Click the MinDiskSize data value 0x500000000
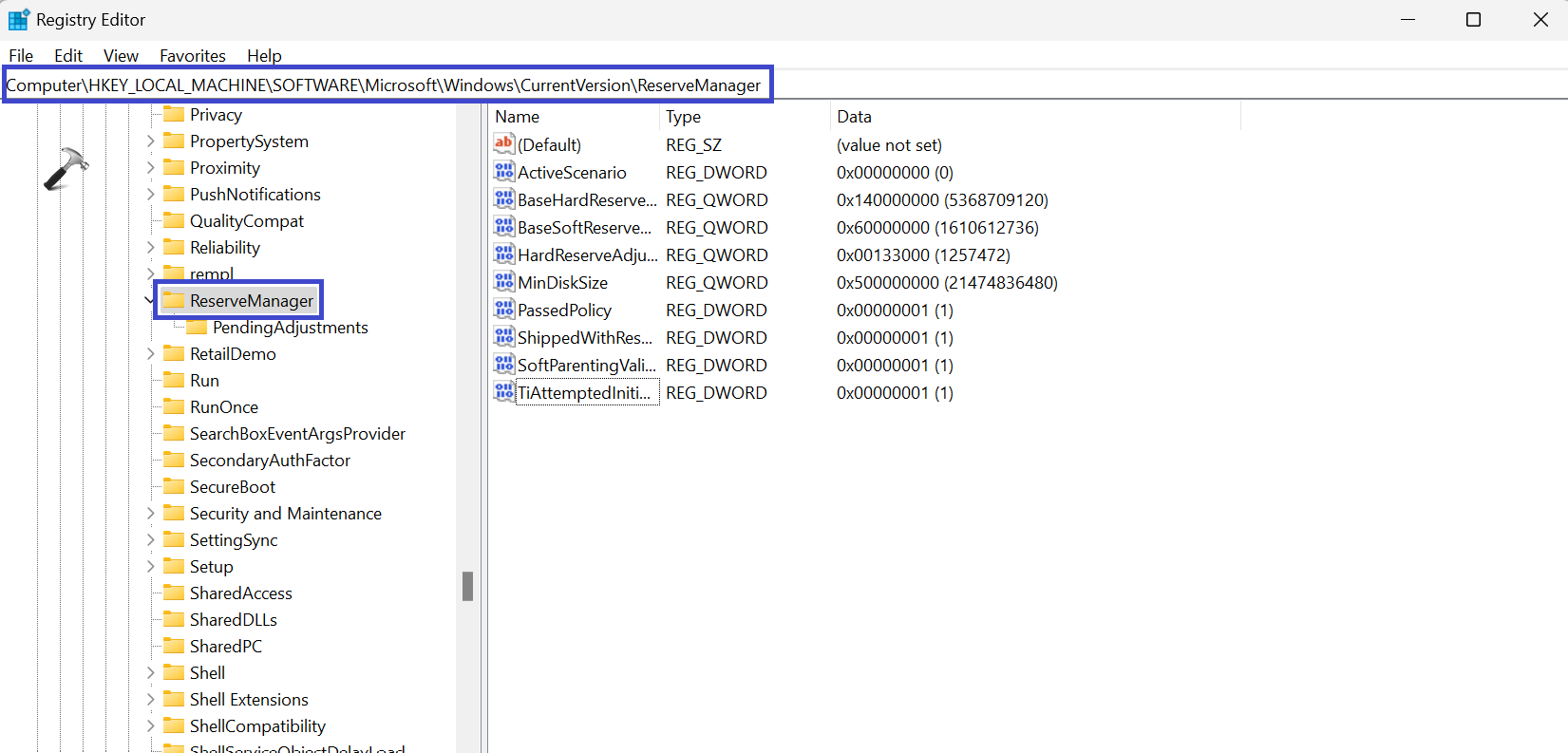 coord(947,282)
